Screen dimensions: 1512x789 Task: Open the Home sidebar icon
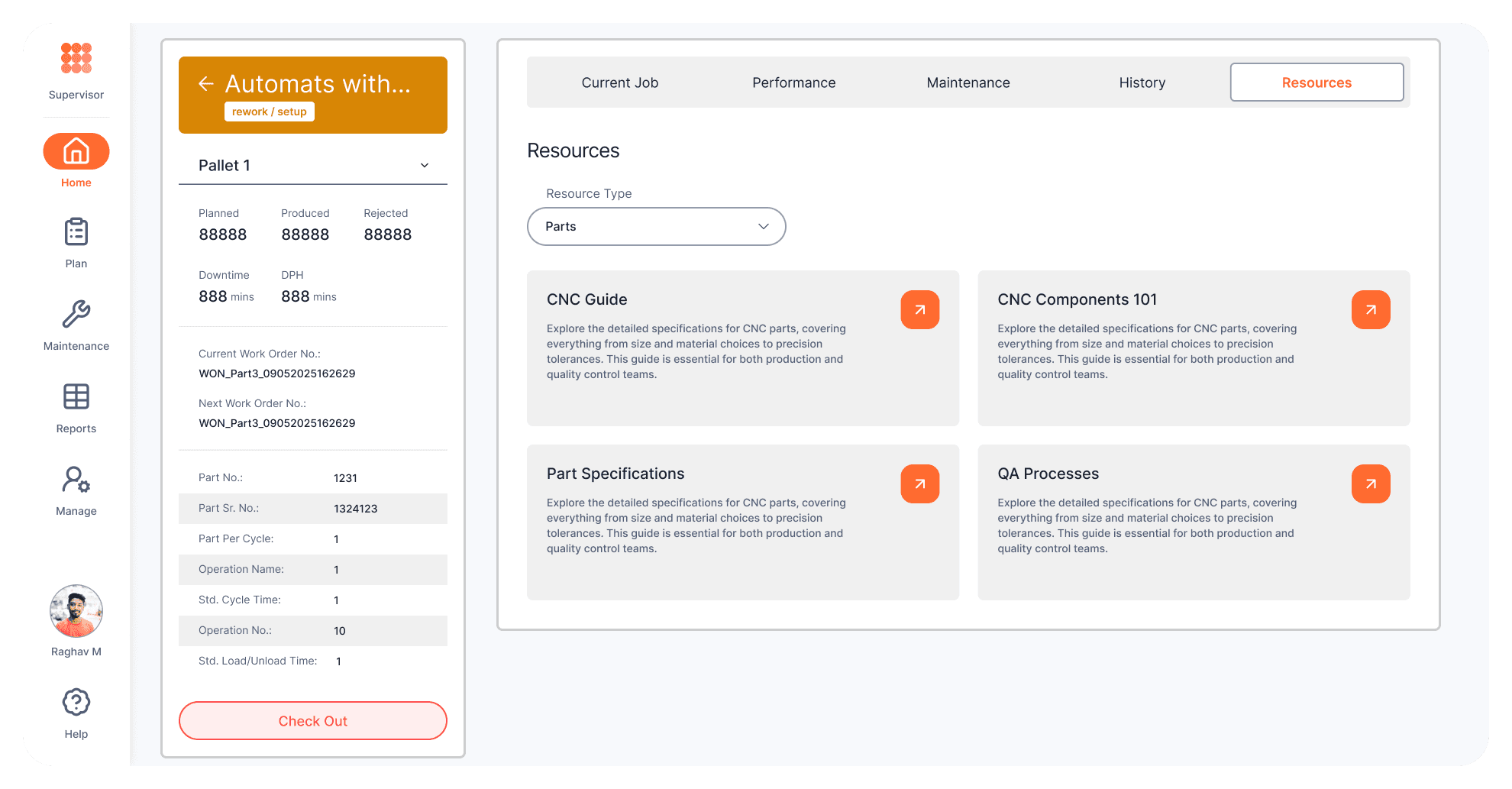76,151
